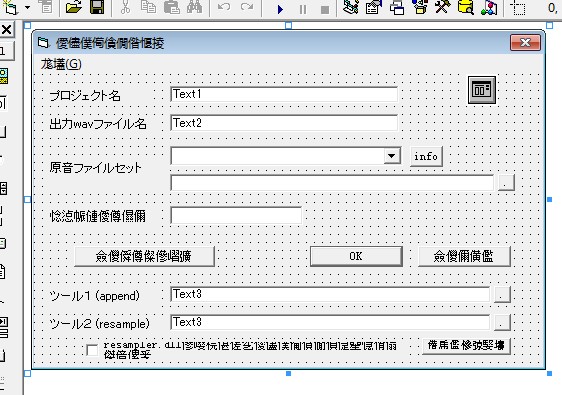Select the CommonDialog control on the form
This screenshot has height=395, width=562.
(482, 90)
